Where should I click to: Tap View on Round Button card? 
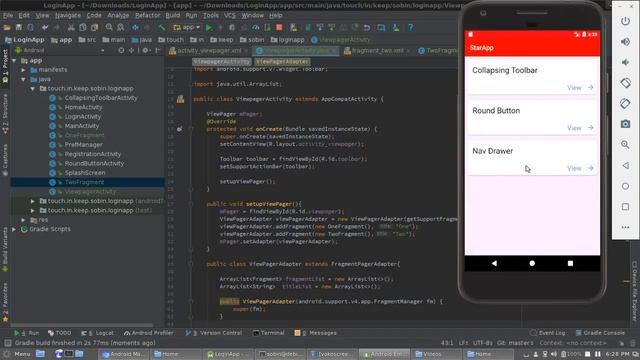click(x=580, y=128)
